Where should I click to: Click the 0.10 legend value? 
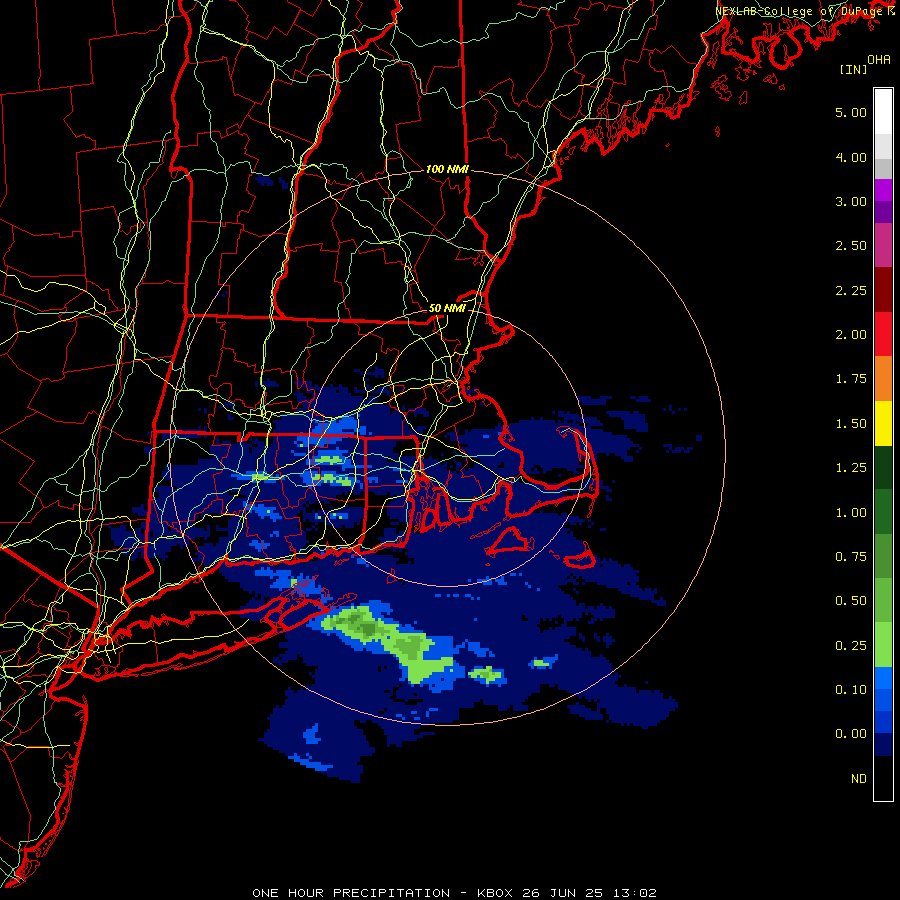coord(851,690)
